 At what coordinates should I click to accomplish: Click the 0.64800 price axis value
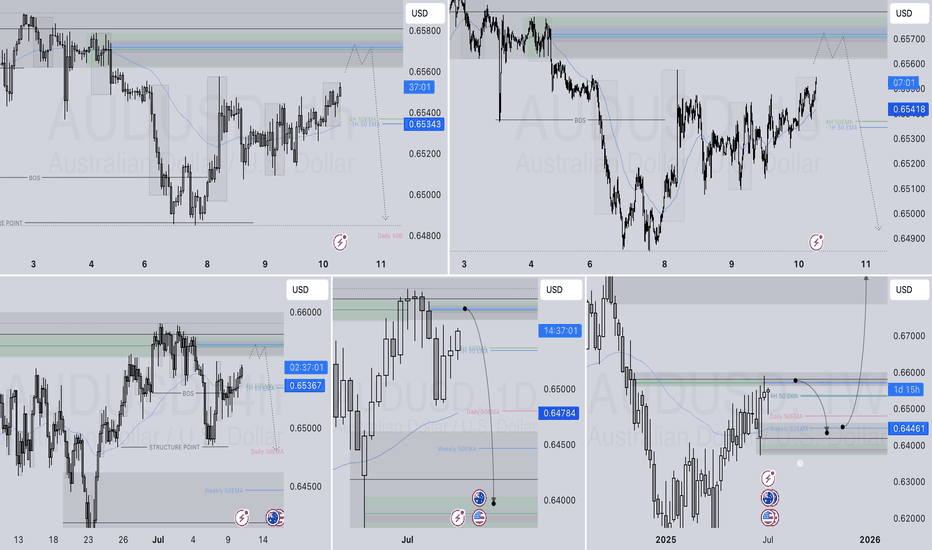pos(424,235)
